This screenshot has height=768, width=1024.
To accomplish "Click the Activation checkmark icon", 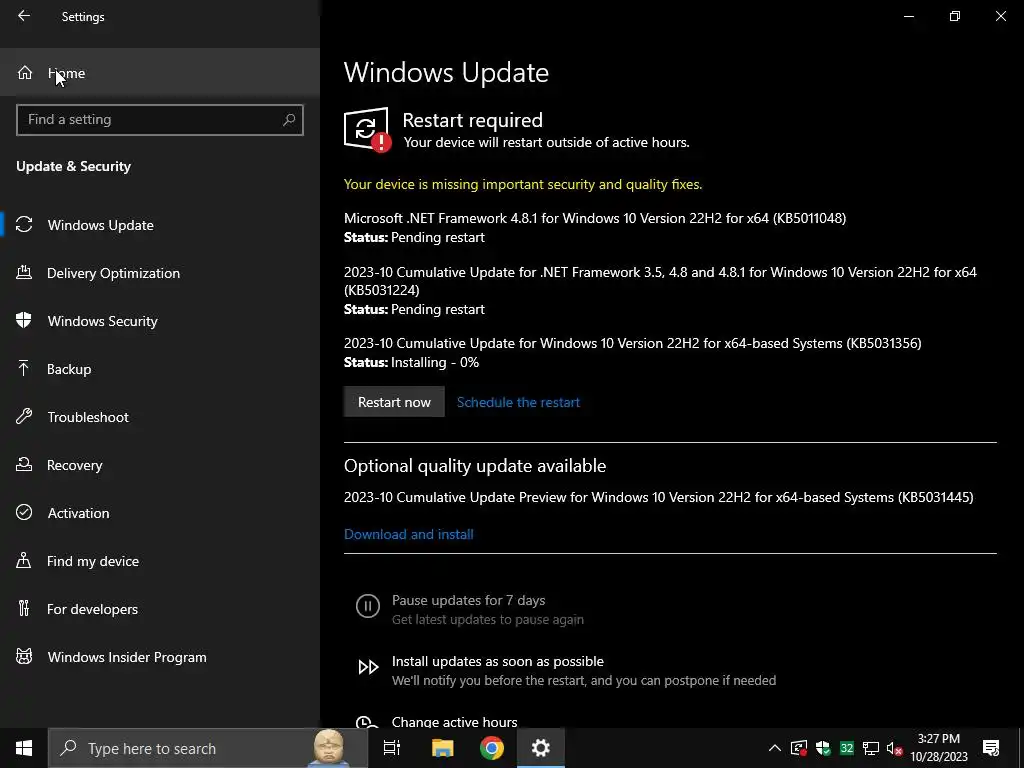I will pos(24,512).
